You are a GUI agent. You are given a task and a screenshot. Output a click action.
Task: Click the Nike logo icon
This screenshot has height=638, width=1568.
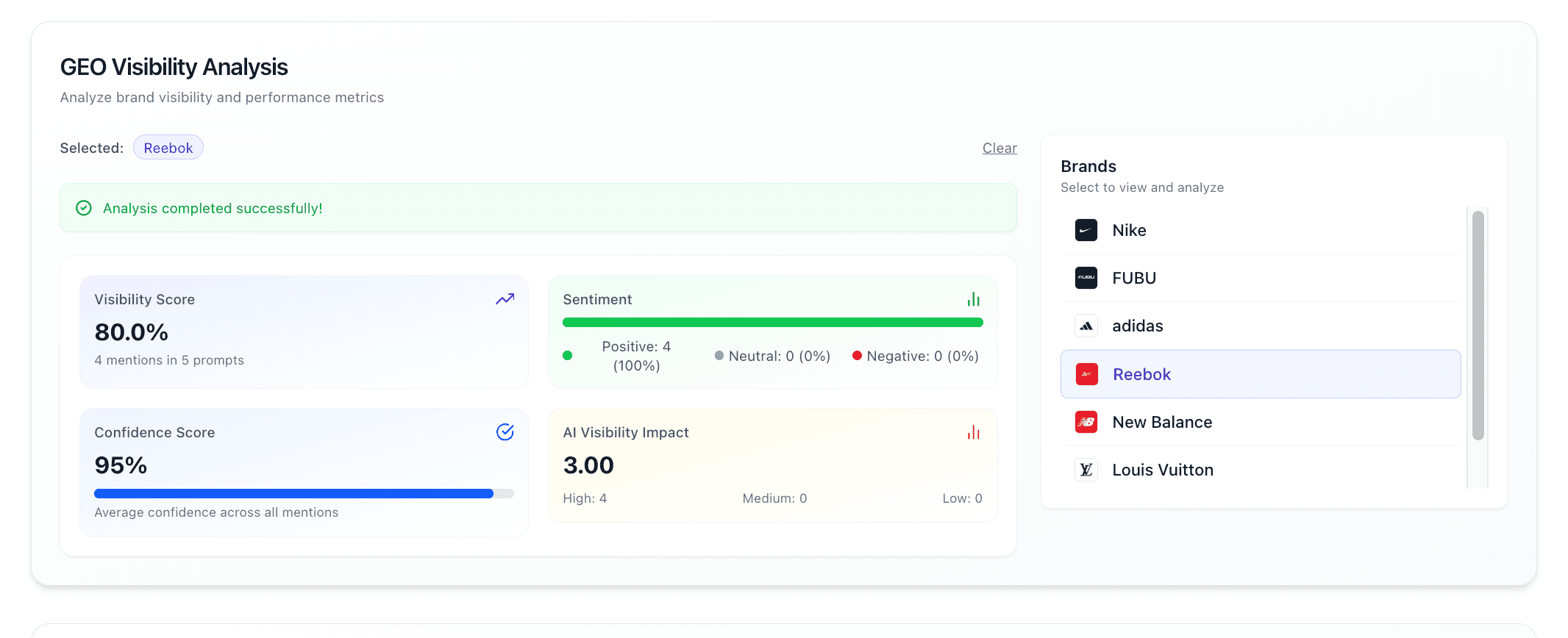1086,230
